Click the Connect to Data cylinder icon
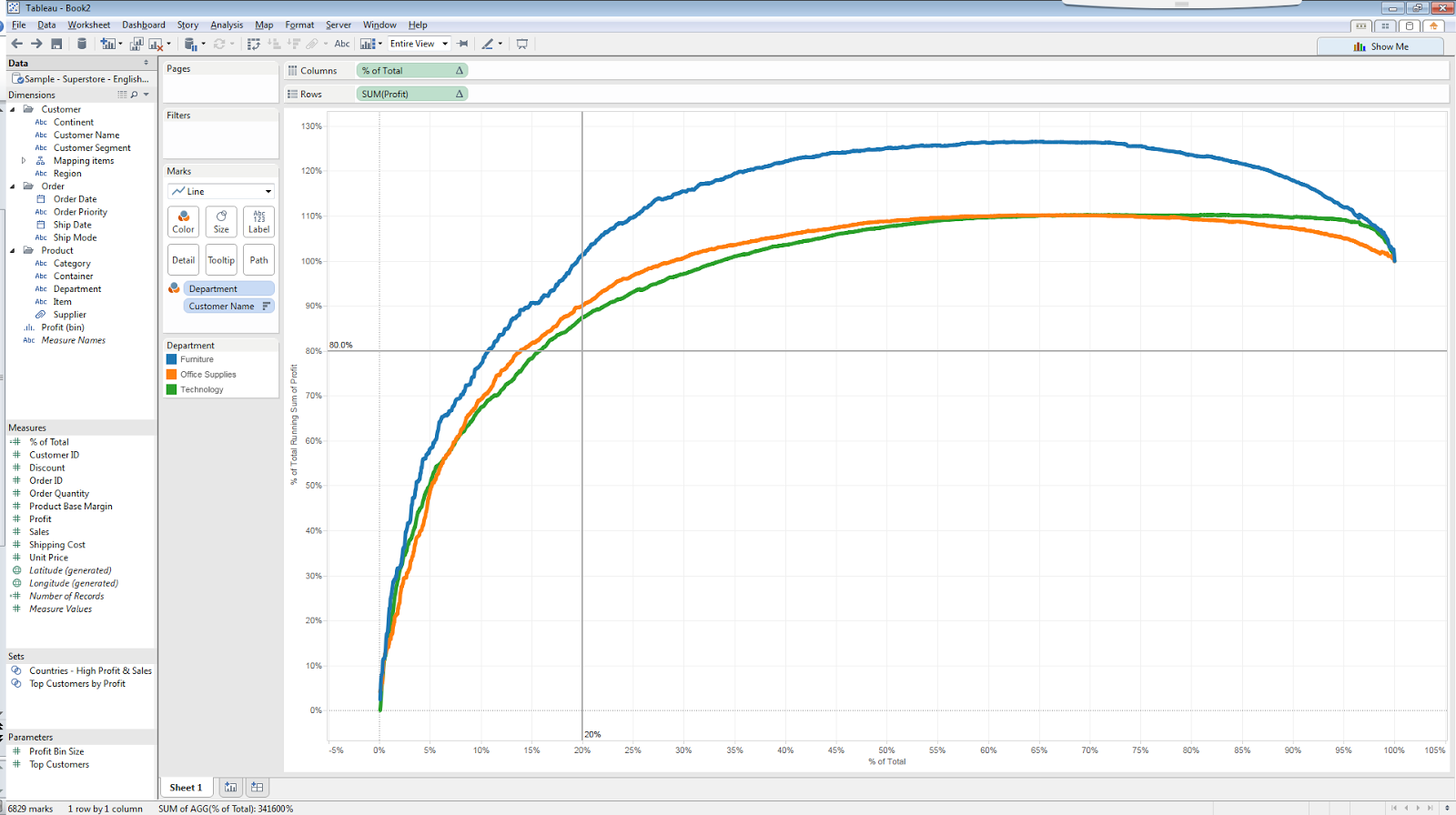The image size is (1456, 815). point(82,44)
